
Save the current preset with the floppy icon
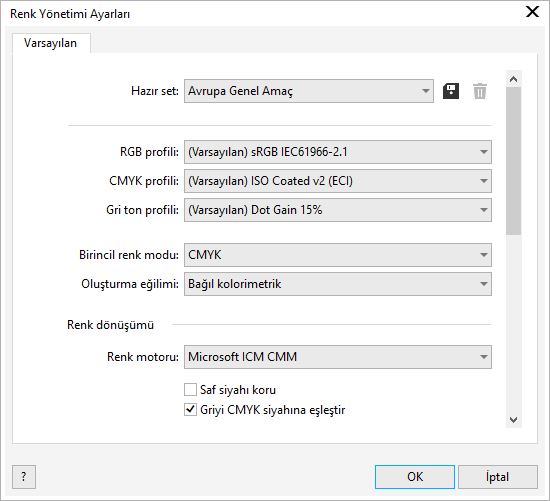451,91
